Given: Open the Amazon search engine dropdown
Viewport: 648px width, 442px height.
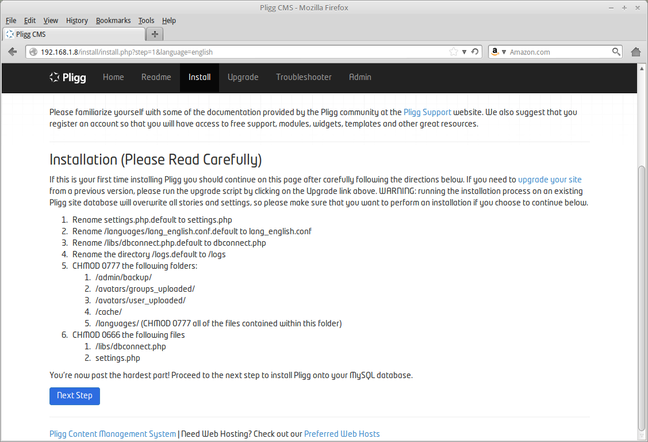Looking at the screenshot, I should (x=504, y=52).
